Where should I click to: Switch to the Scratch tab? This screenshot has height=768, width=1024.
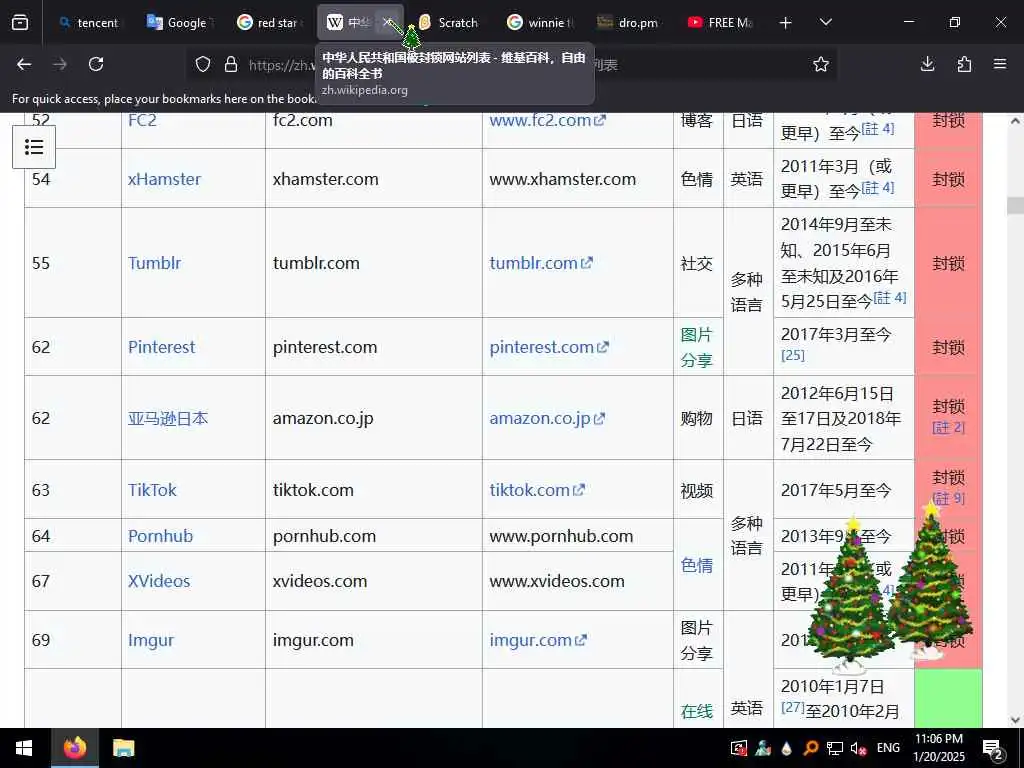449,23
